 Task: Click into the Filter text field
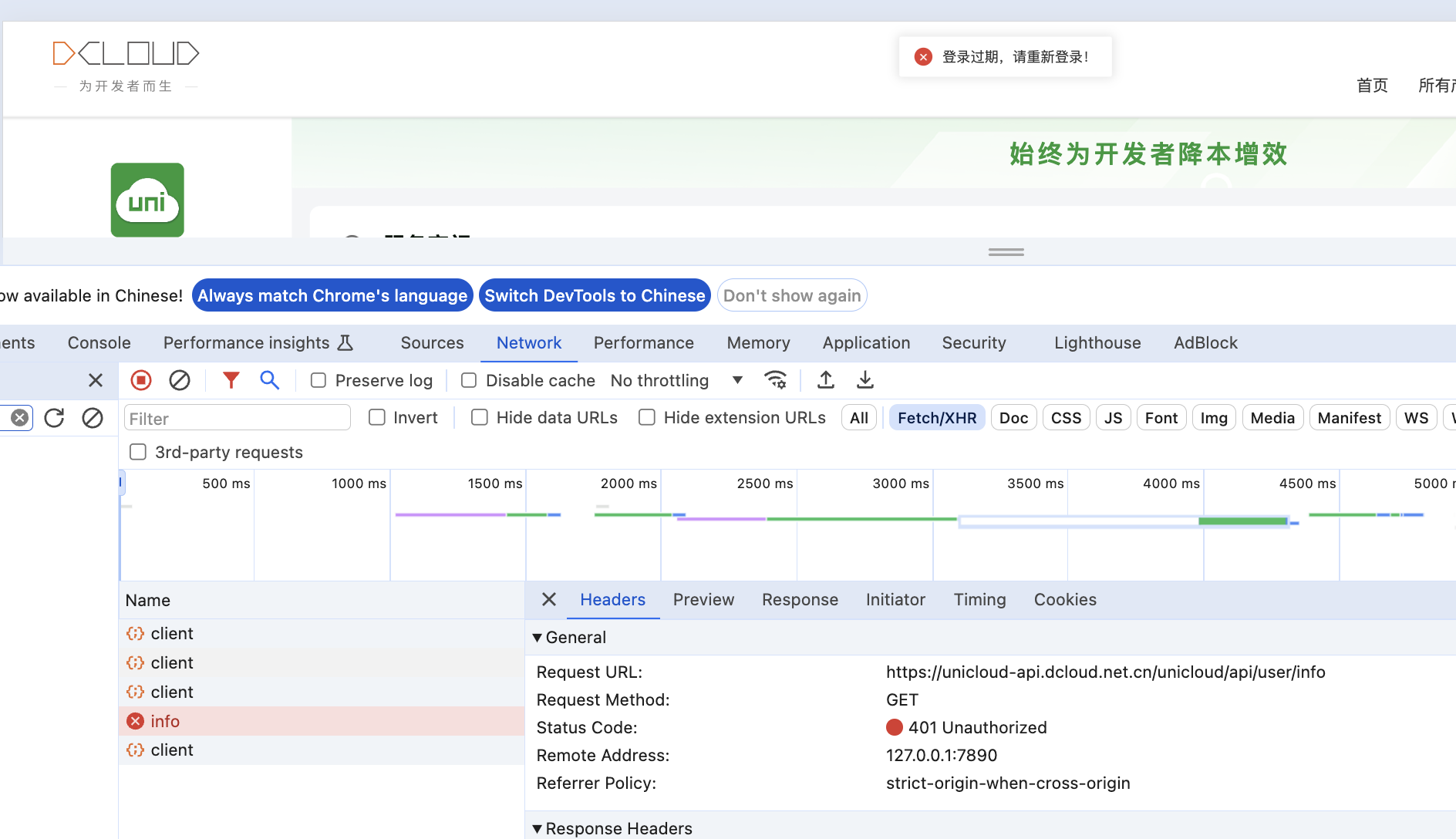237,419
